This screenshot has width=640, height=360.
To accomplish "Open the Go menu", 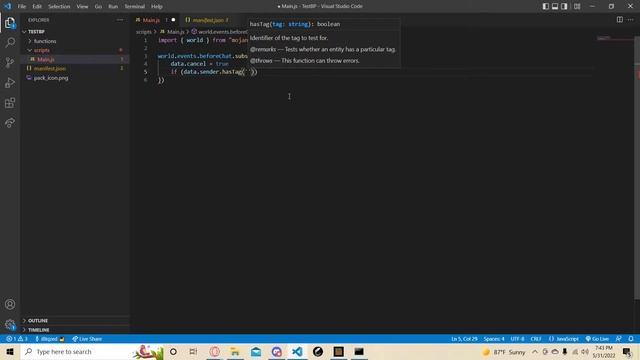I will [98, 6].
